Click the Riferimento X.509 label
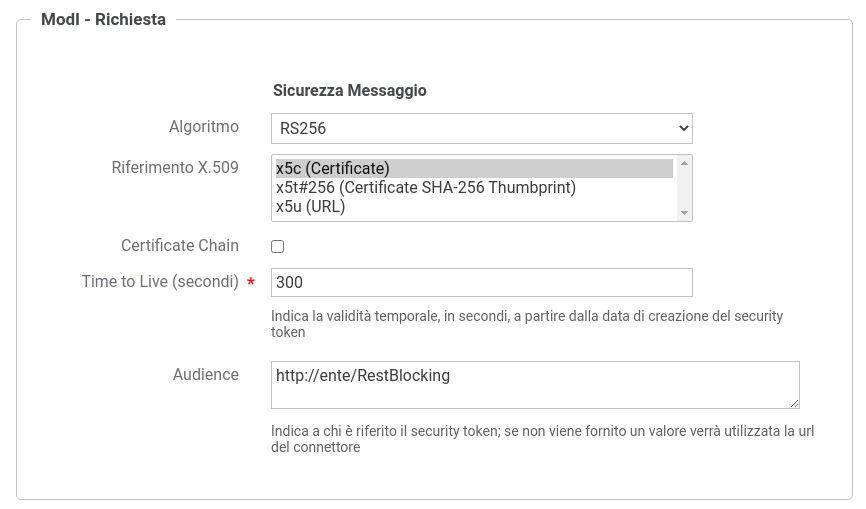The image size is (866, 509). point(175,167)
